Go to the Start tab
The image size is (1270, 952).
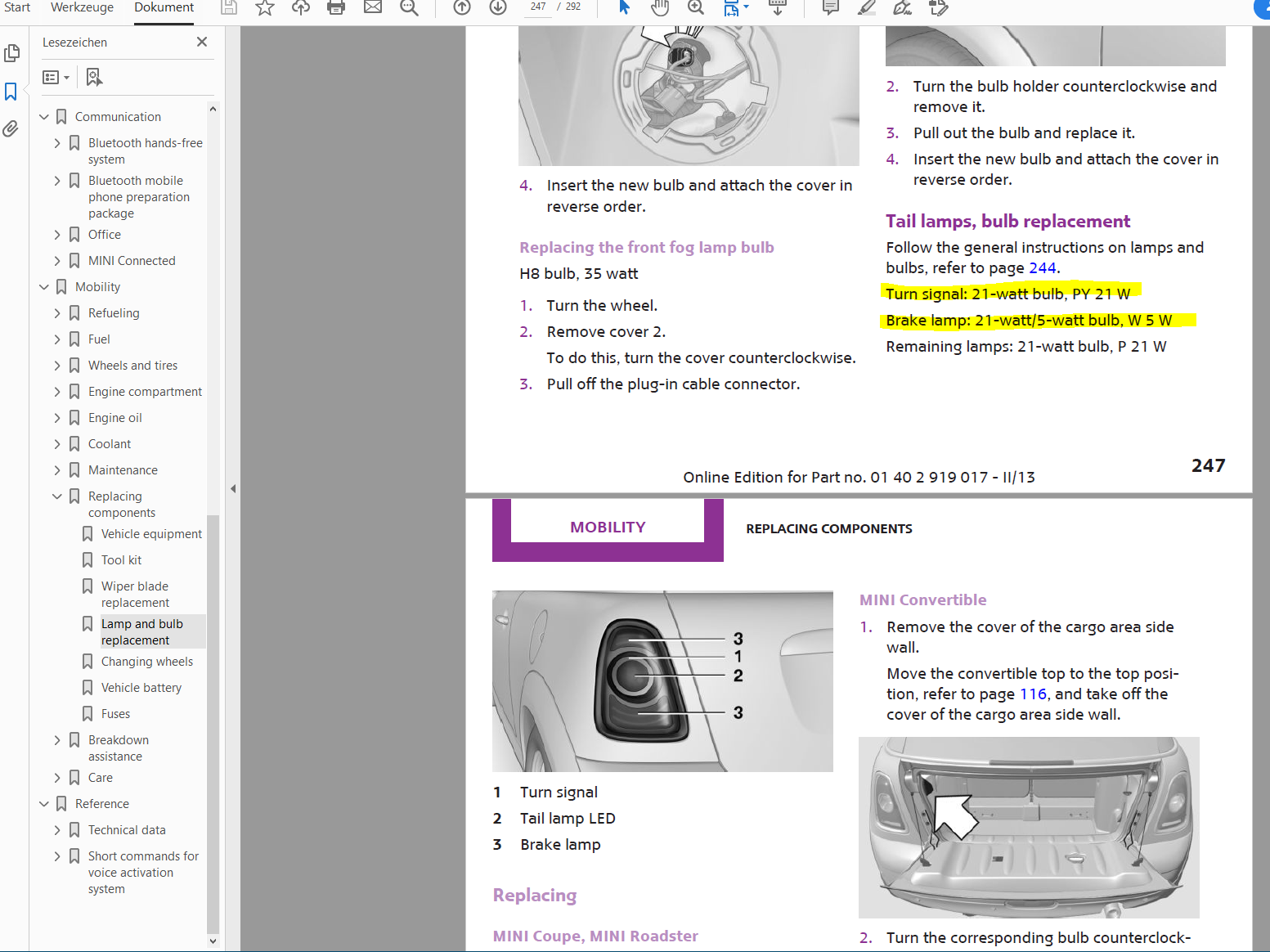(17, 7)
